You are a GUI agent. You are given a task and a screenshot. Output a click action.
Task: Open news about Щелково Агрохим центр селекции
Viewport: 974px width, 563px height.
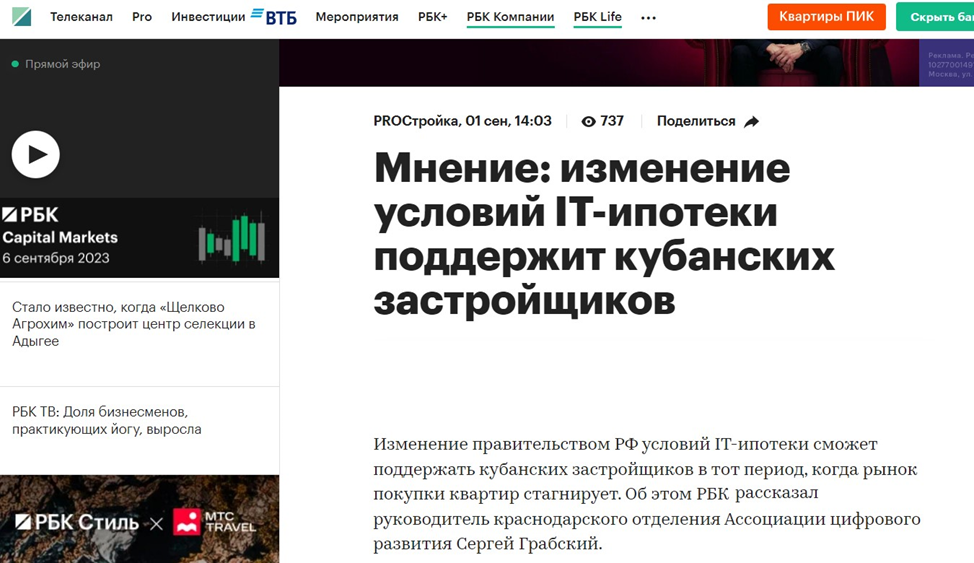click(x=134, y=324)
